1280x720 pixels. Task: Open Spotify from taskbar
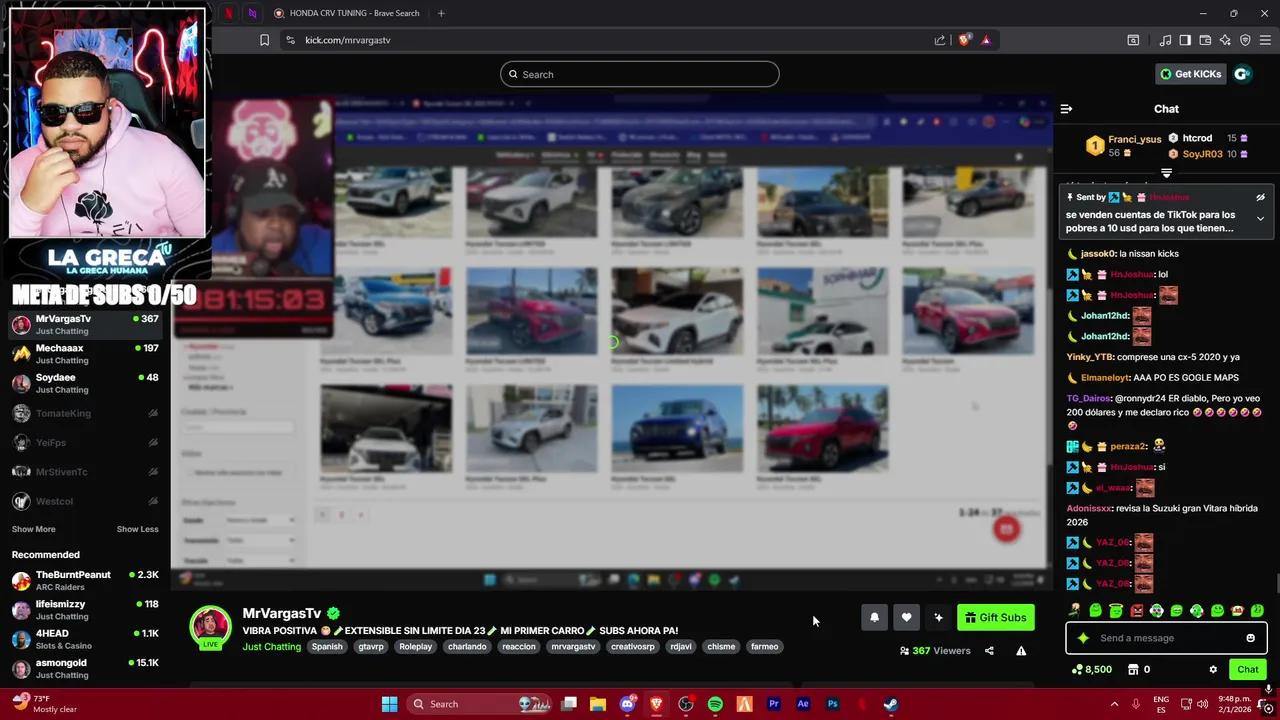(715, 704)
